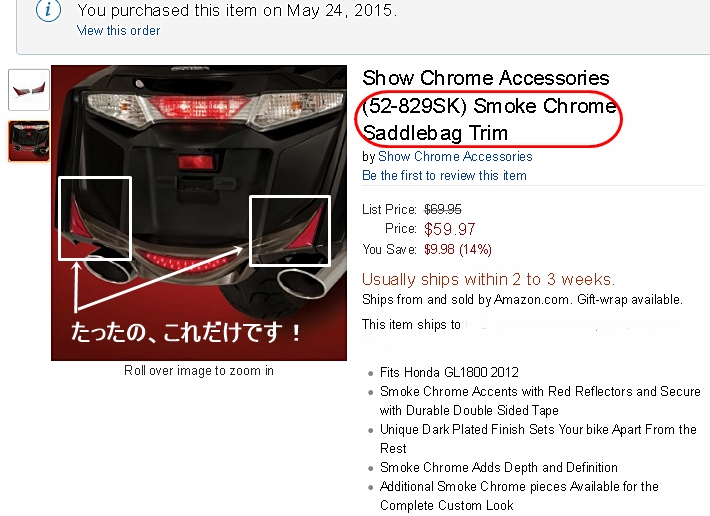The height and width of the screenshot is (516, 710).
Task: Click the Japanese caption on product image
Action: coord(186,332)
